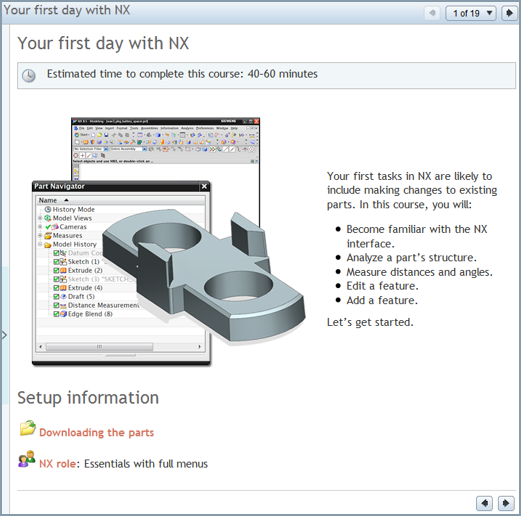Screen dimensions: 521x516
Task: Click the users icon beside NX role
Action: (27, 459)
